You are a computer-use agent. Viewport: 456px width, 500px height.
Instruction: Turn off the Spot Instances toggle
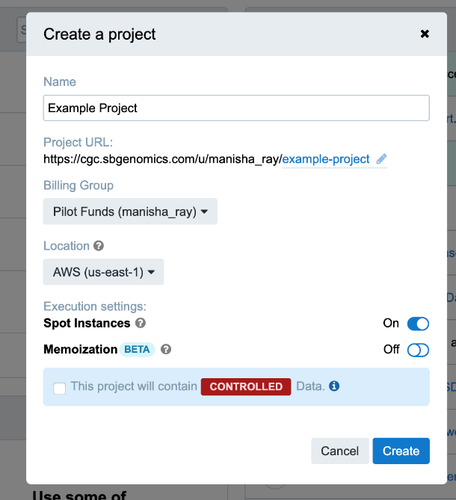[418, 324]
